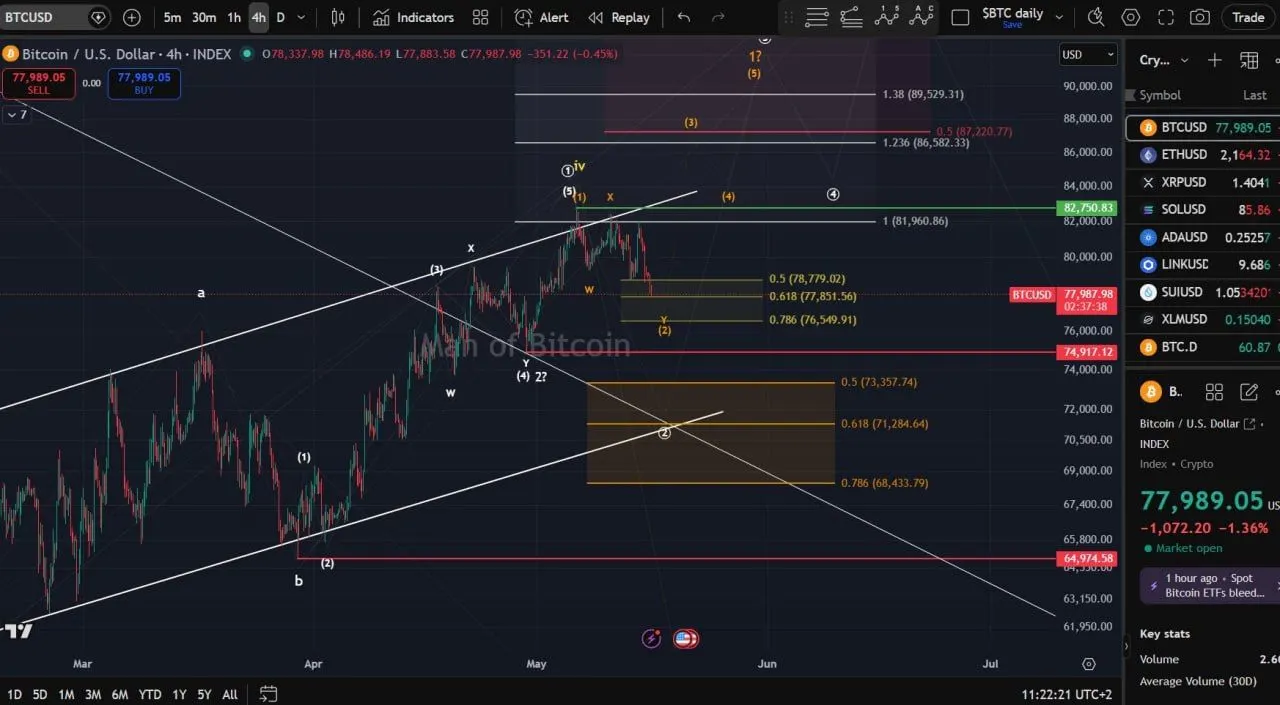Image resolution: width=1280 pixels, height=705 pixels.
Task: Select the 4h timeframe
Action: [x=259, y=17]
